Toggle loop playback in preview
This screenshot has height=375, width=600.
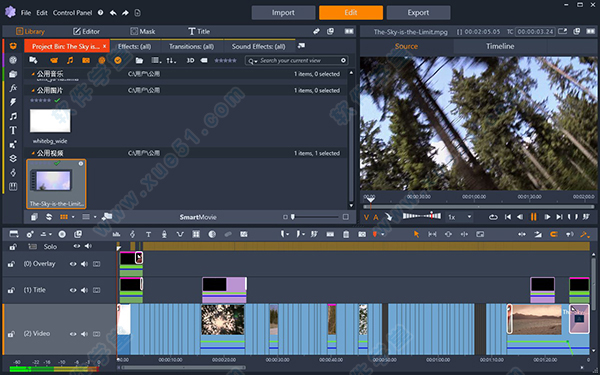click(x=493, y=217)
